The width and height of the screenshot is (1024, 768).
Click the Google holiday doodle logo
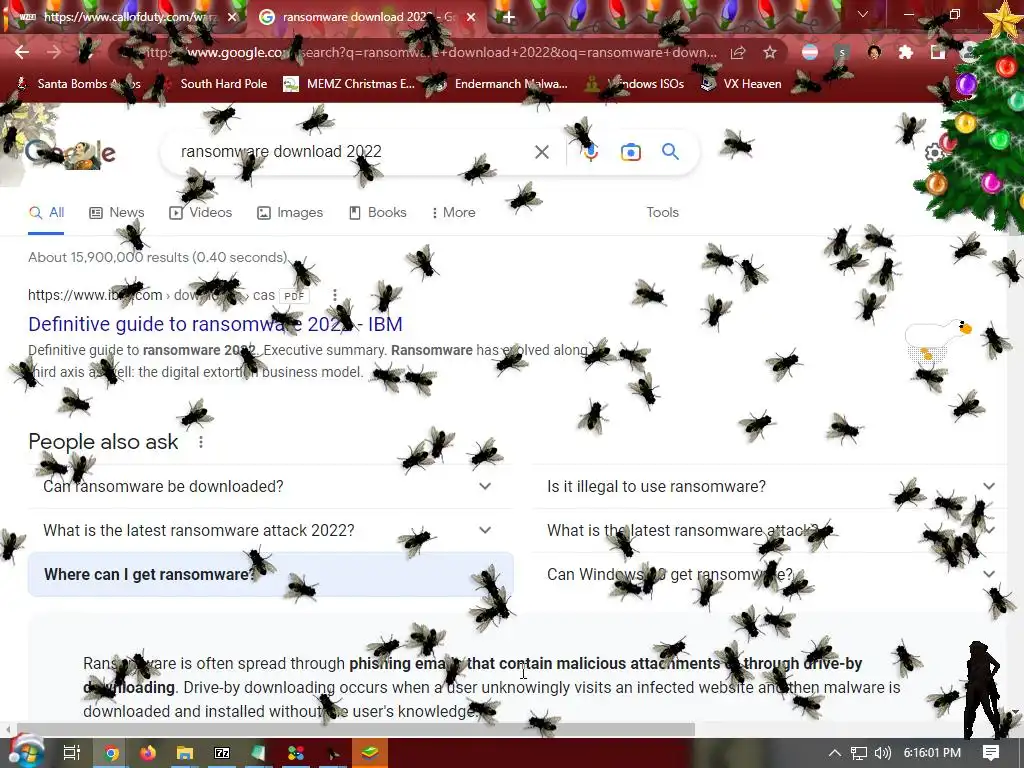(x=71, y=152)
